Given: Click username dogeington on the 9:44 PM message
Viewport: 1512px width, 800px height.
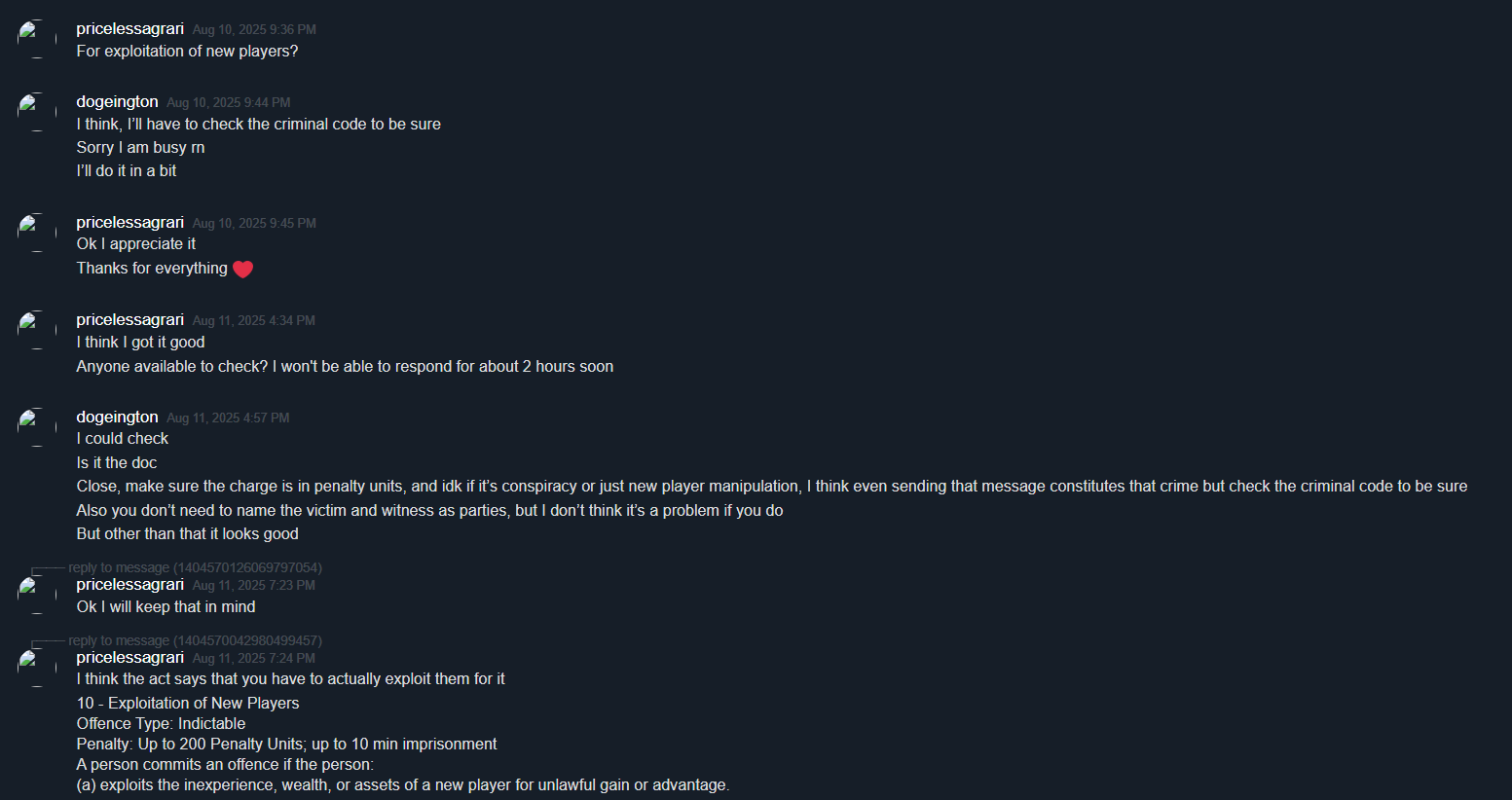Looking at the screenshot, I should click(117, 102).
